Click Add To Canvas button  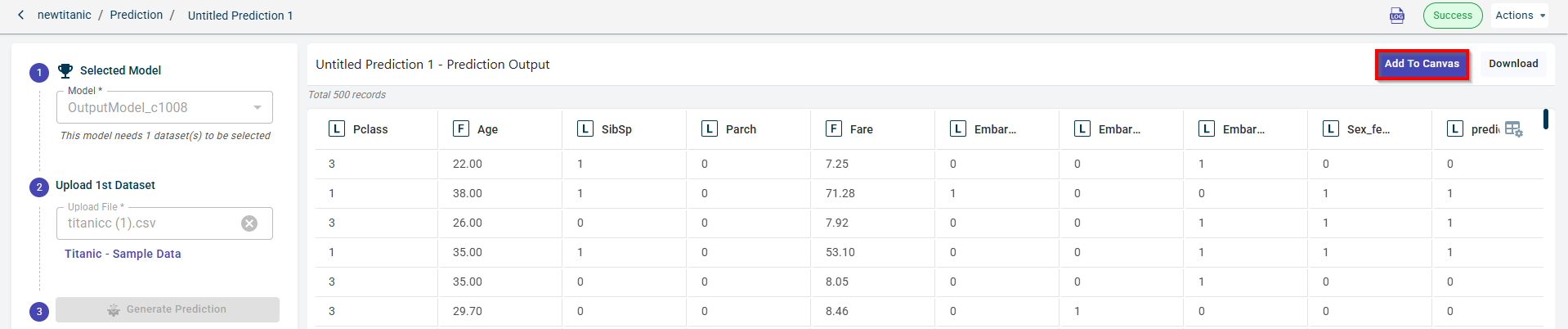tap(1422, 64)
